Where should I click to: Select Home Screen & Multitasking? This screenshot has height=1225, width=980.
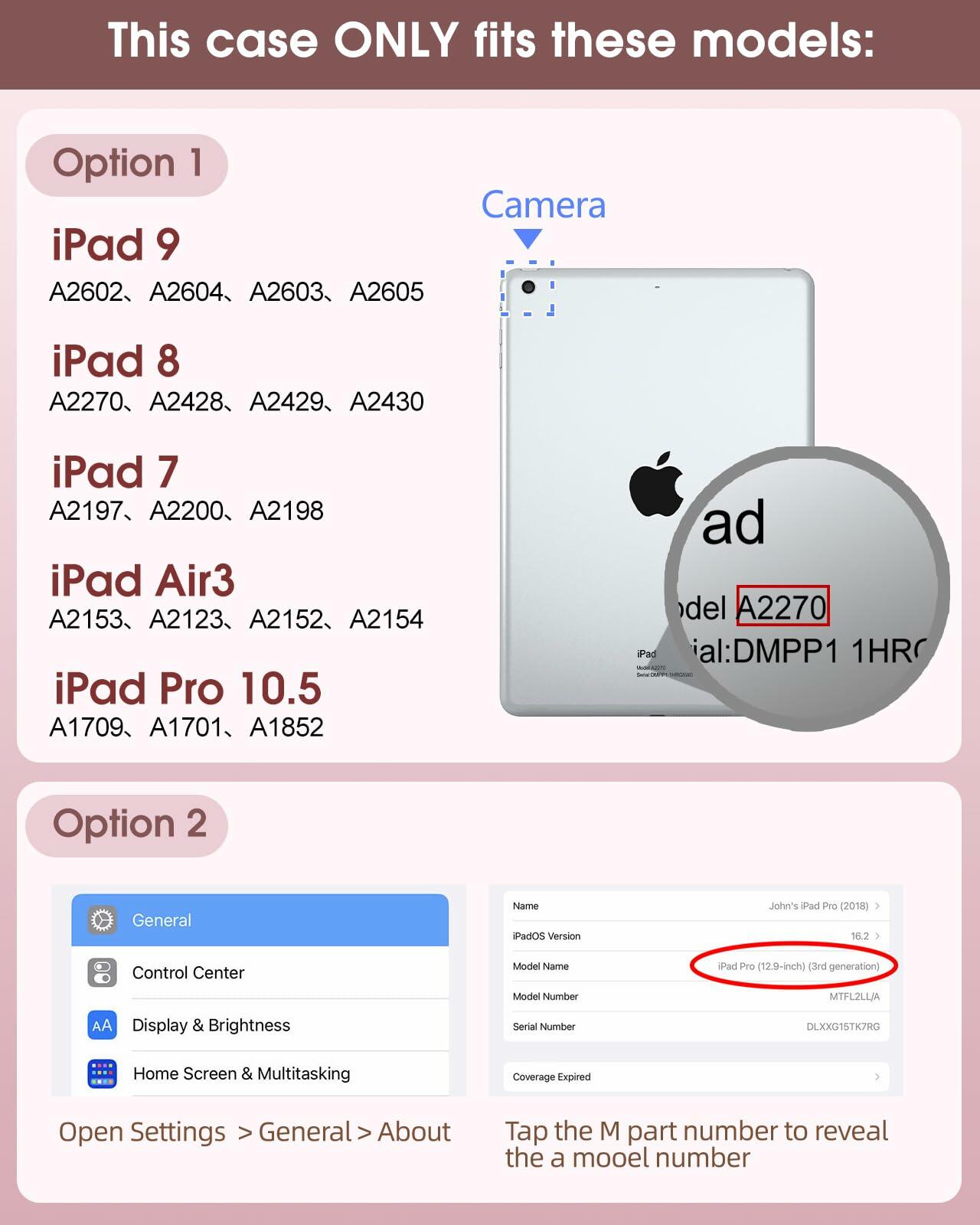pyautogui.click(x=260, y=1073)
